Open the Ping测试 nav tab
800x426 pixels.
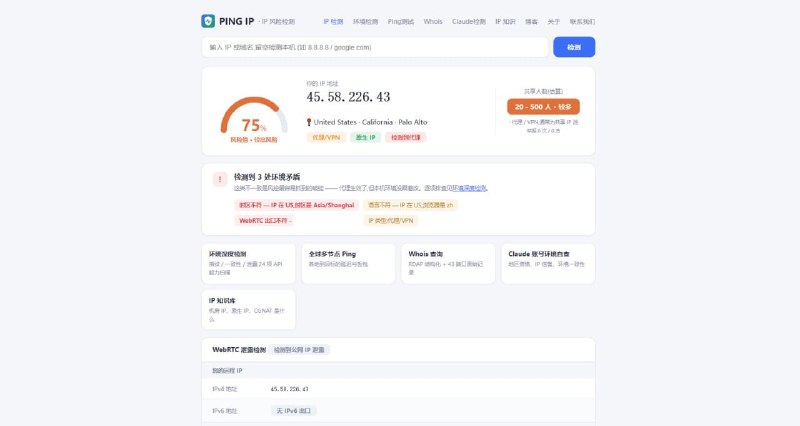(x=401, y=21)
